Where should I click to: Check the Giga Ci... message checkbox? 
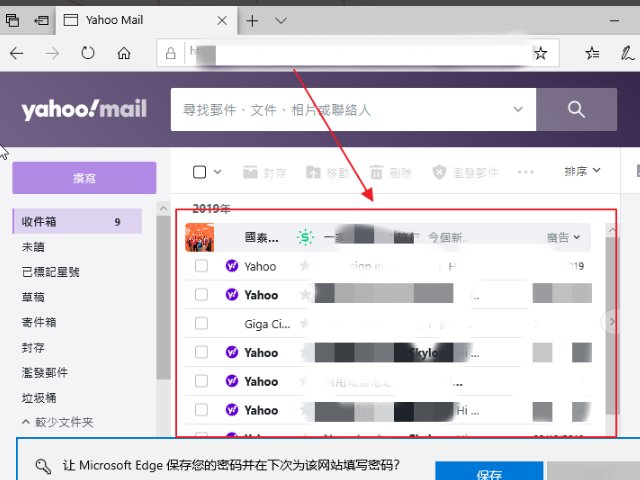coord(201,323)
